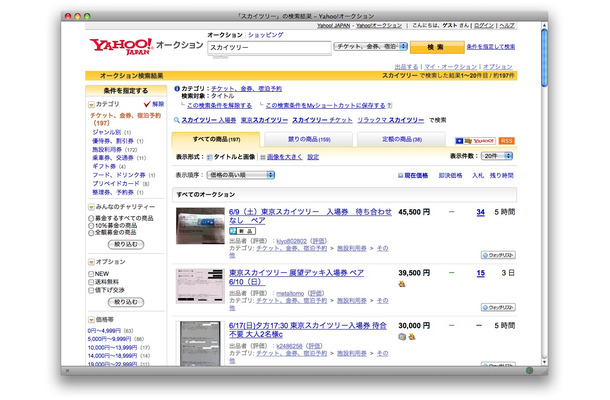Viewport: 610px width, 400px height.
Task: Click the scrollbar up arrow
Action: [544, 25]
